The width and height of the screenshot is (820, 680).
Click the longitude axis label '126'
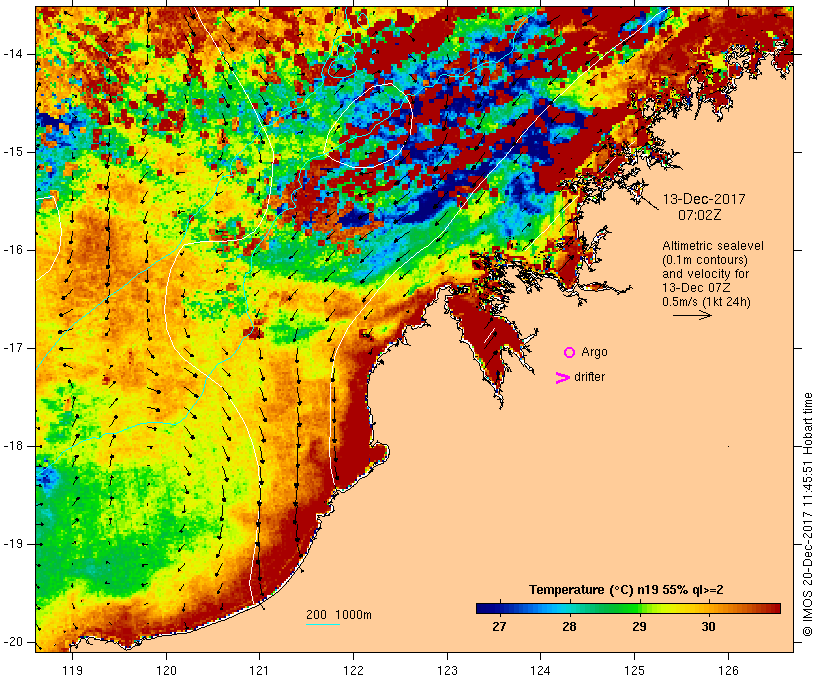pyautogui.click(x=728, y=670)
